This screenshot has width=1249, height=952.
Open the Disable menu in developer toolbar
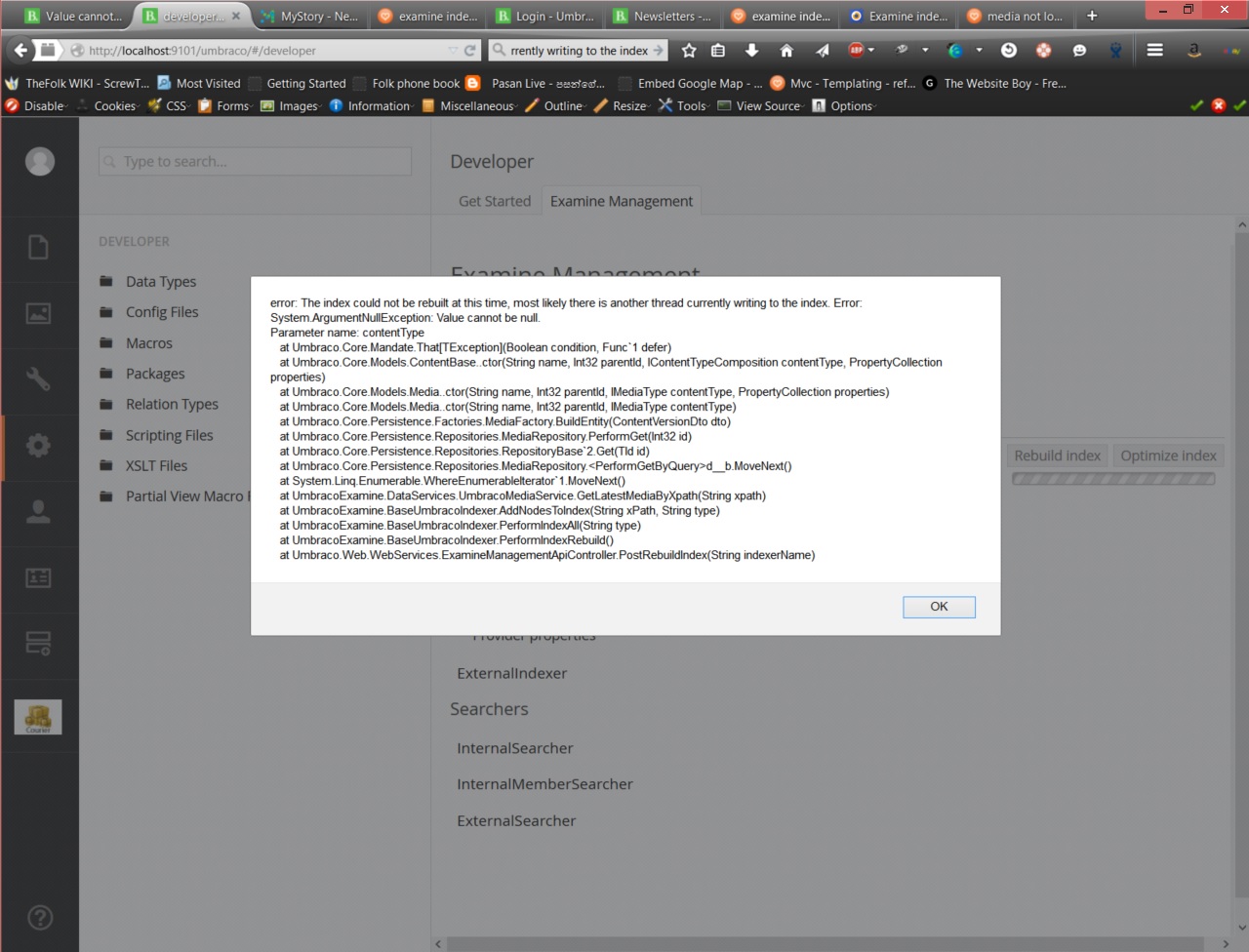37,105
